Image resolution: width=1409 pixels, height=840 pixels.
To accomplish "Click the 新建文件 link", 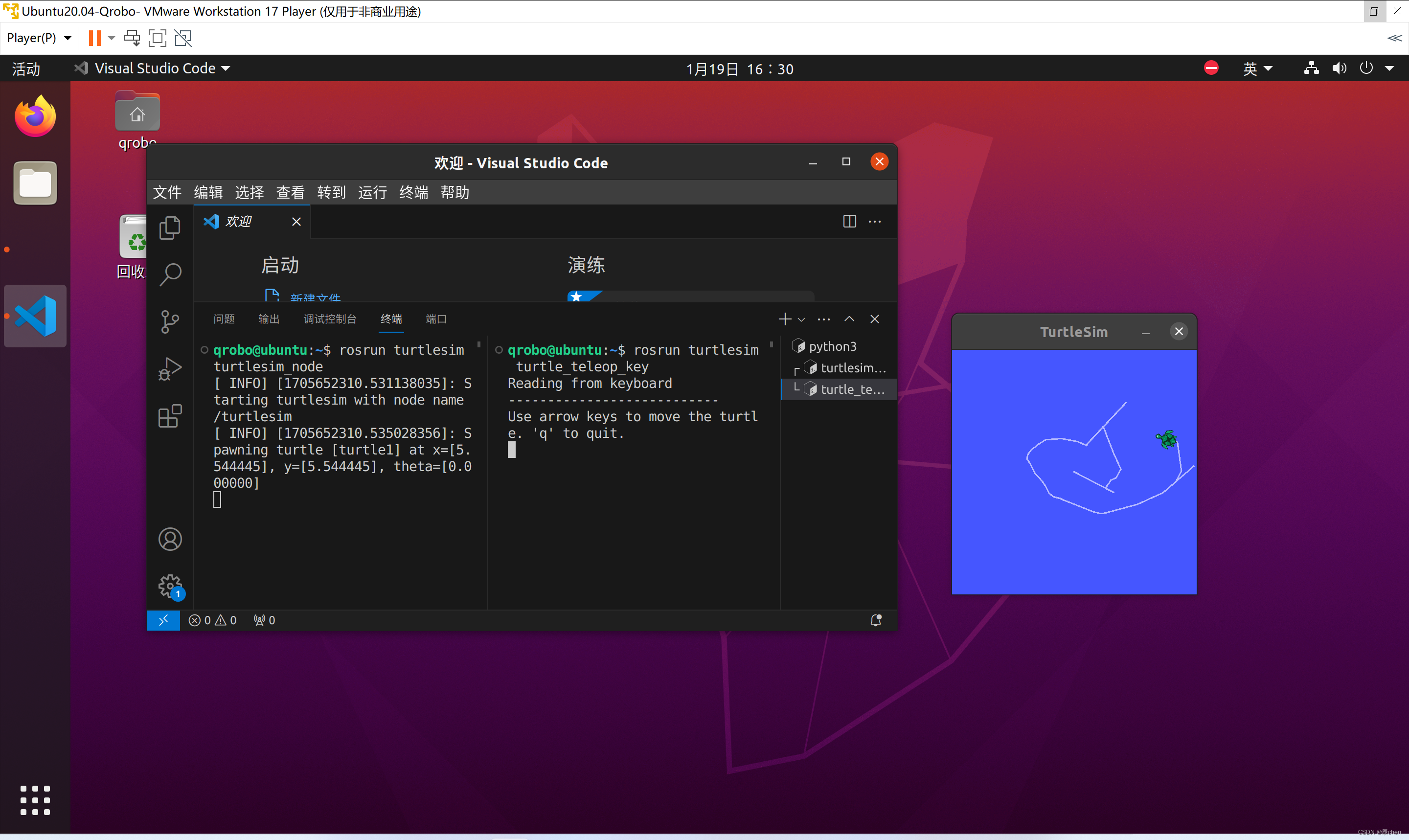I will tap(315, 297).
